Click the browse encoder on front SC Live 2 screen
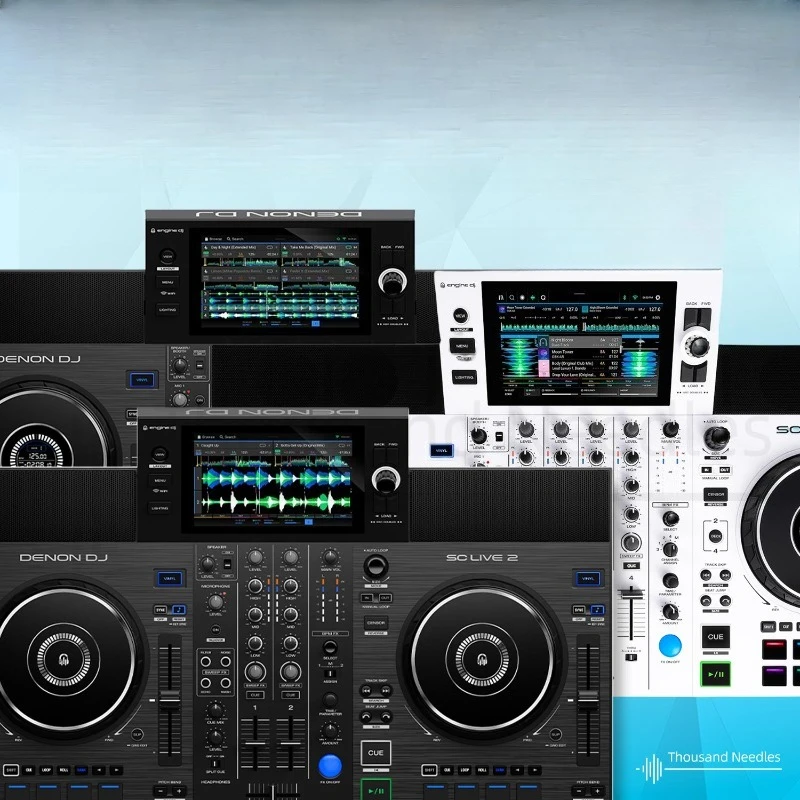 pos(386,480)
